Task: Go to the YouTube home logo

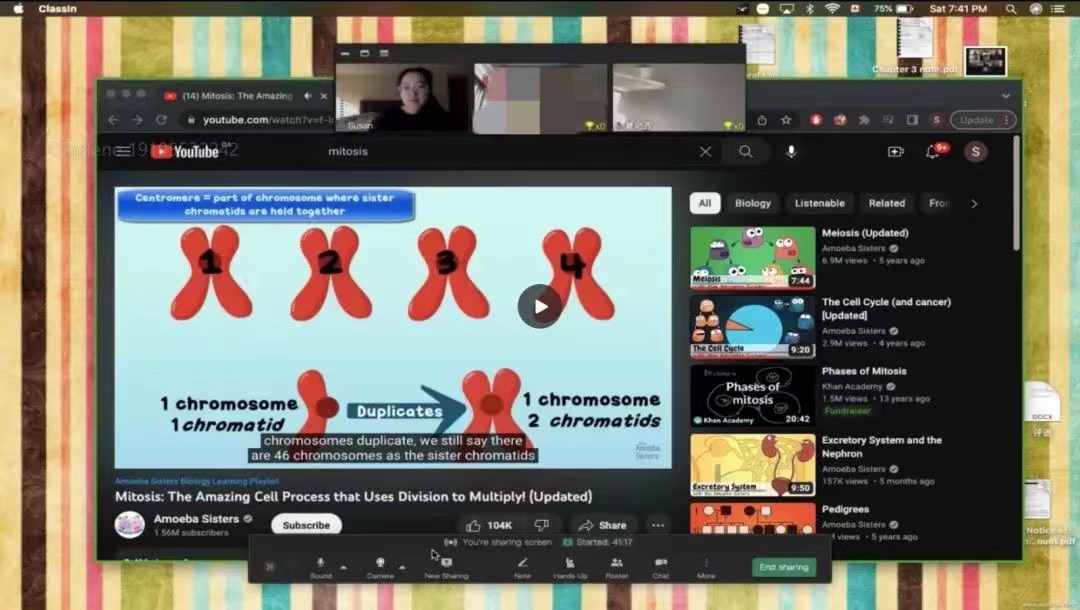Action: pos(185,151)
